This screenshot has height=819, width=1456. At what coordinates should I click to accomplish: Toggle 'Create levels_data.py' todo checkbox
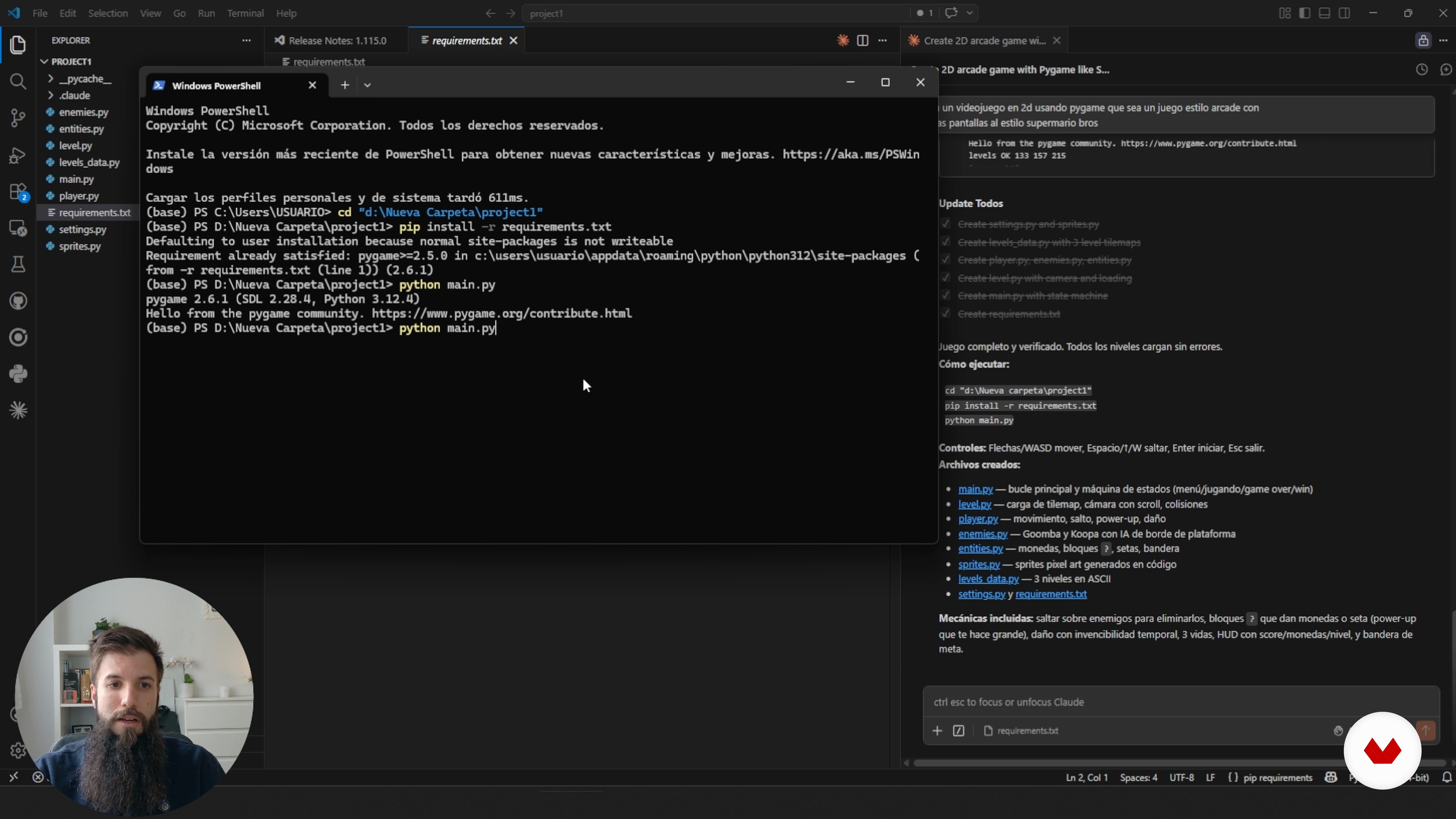point(946,243)
